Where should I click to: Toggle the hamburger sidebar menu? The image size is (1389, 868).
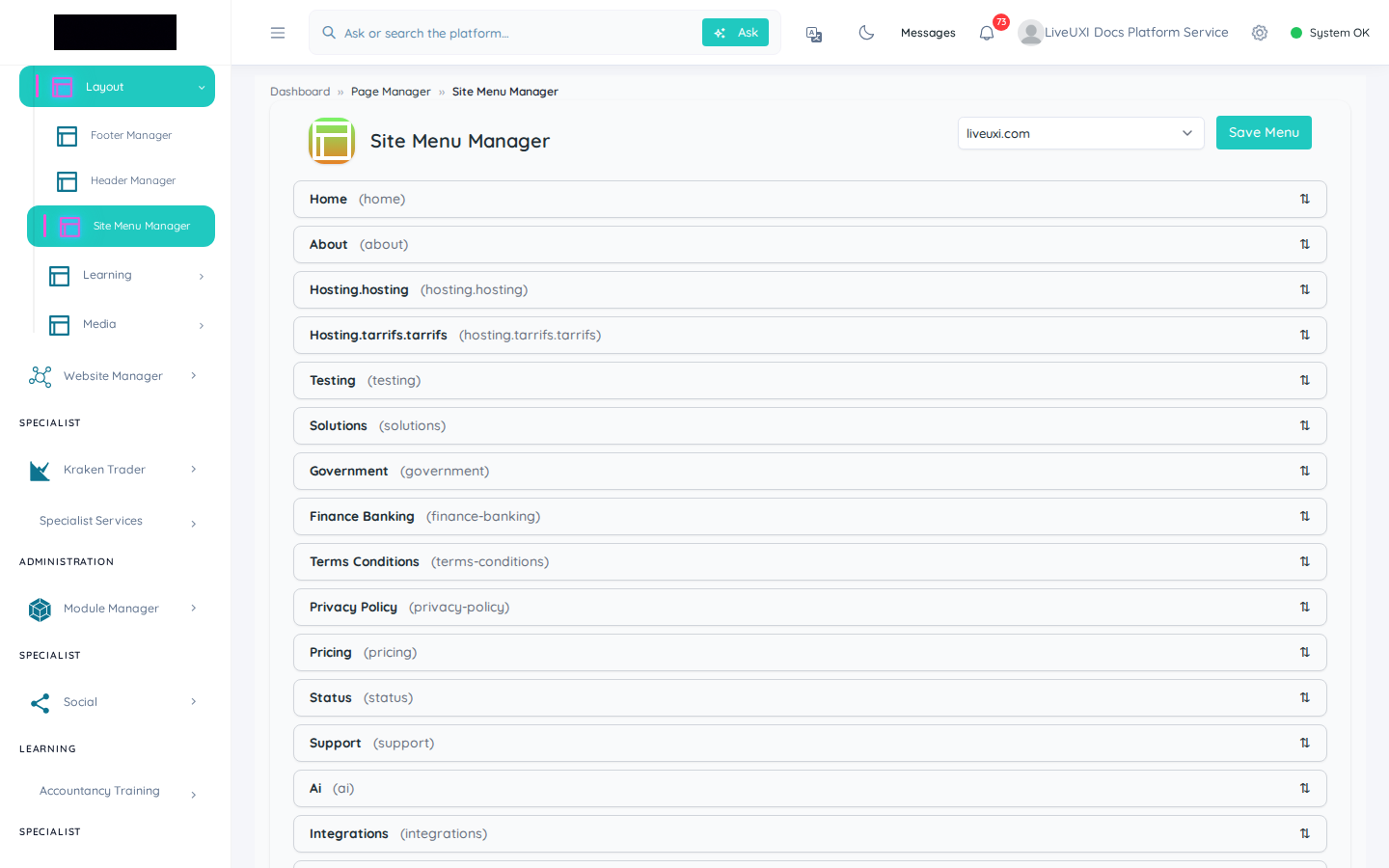[278, 33]
